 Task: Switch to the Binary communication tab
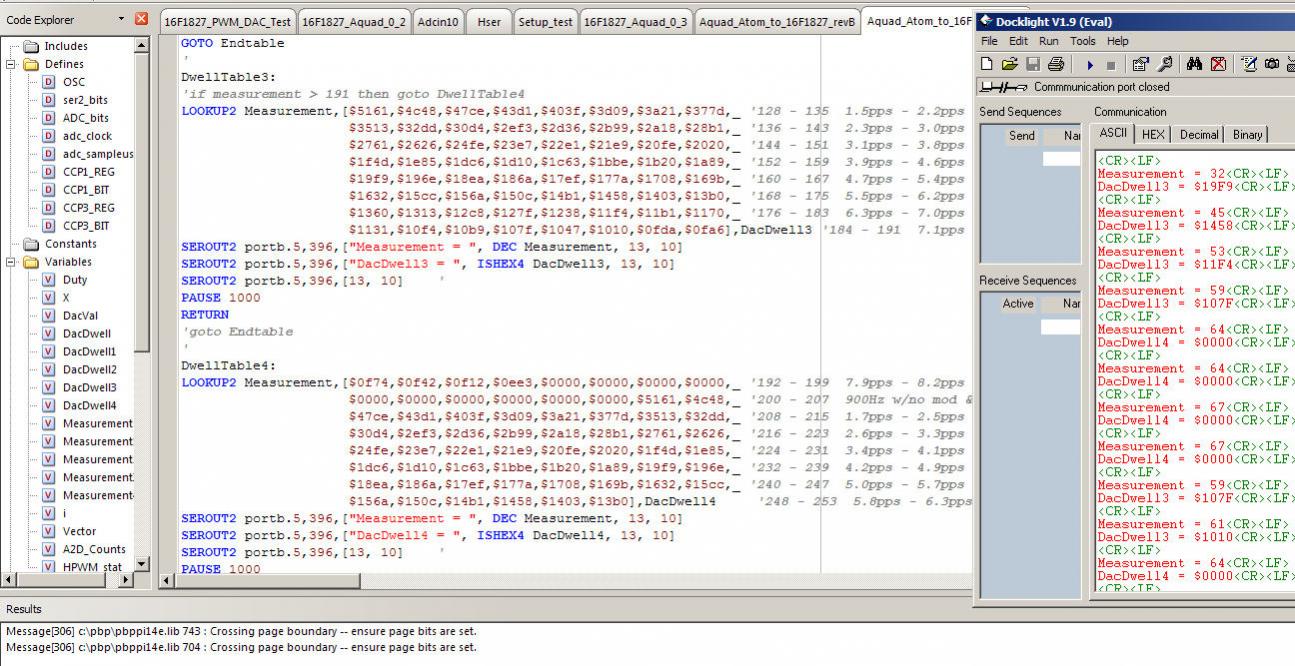(1246, 134)
